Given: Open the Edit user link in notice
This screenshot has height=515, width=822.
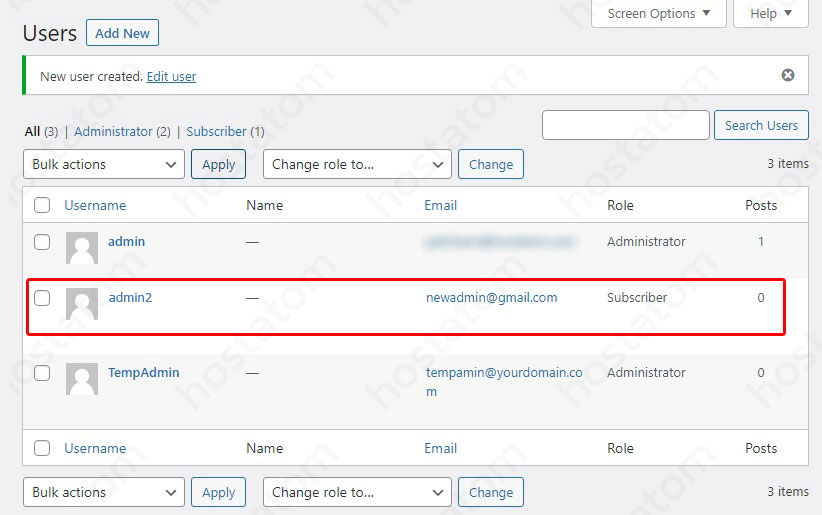Looking at the screenshot, I should pos(171,76).
